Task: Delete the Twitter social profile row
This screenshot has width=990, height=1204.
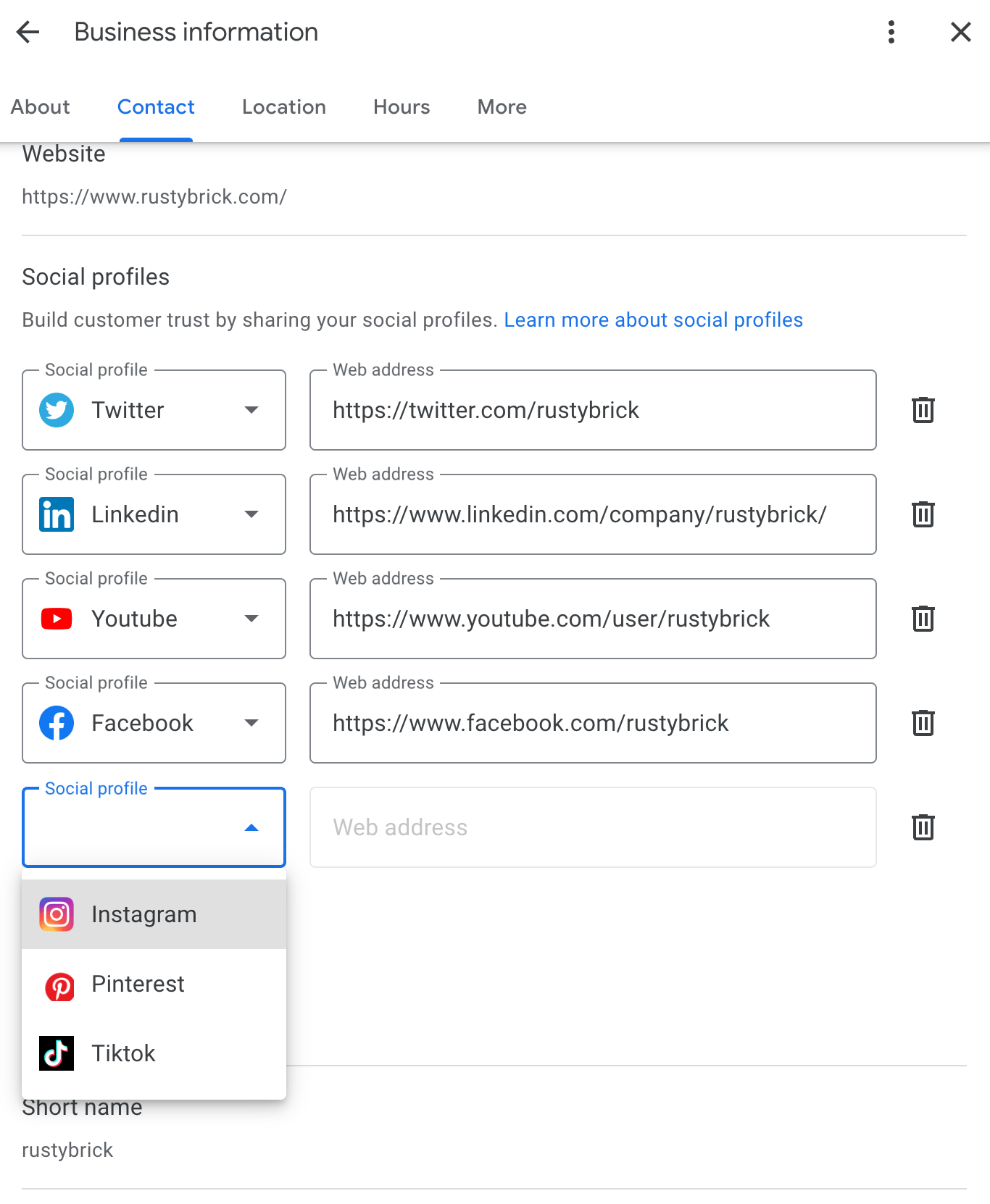Action: point(923,410)
